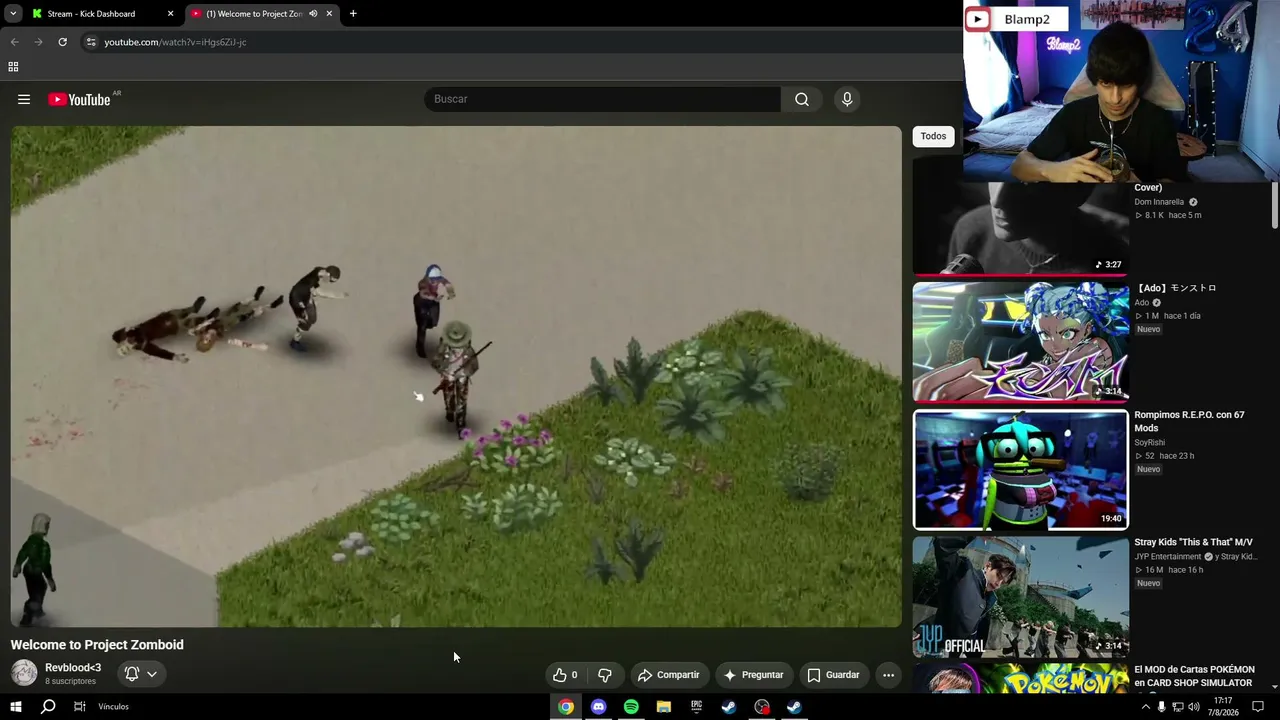Open the Windows notification center
Image resolution: width=1280 pixels, height=720 pixels.
pos(1258,707)
